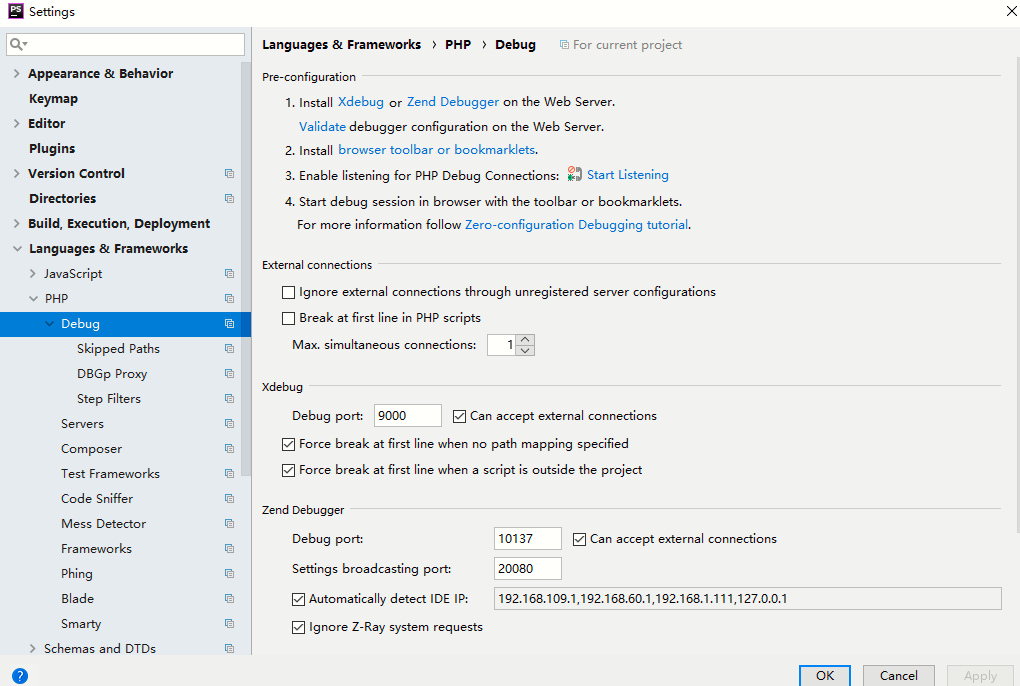Open Keymap settings page
Image resolution: width=1020 pixels, height=686 pixels.
click(53, 99)
